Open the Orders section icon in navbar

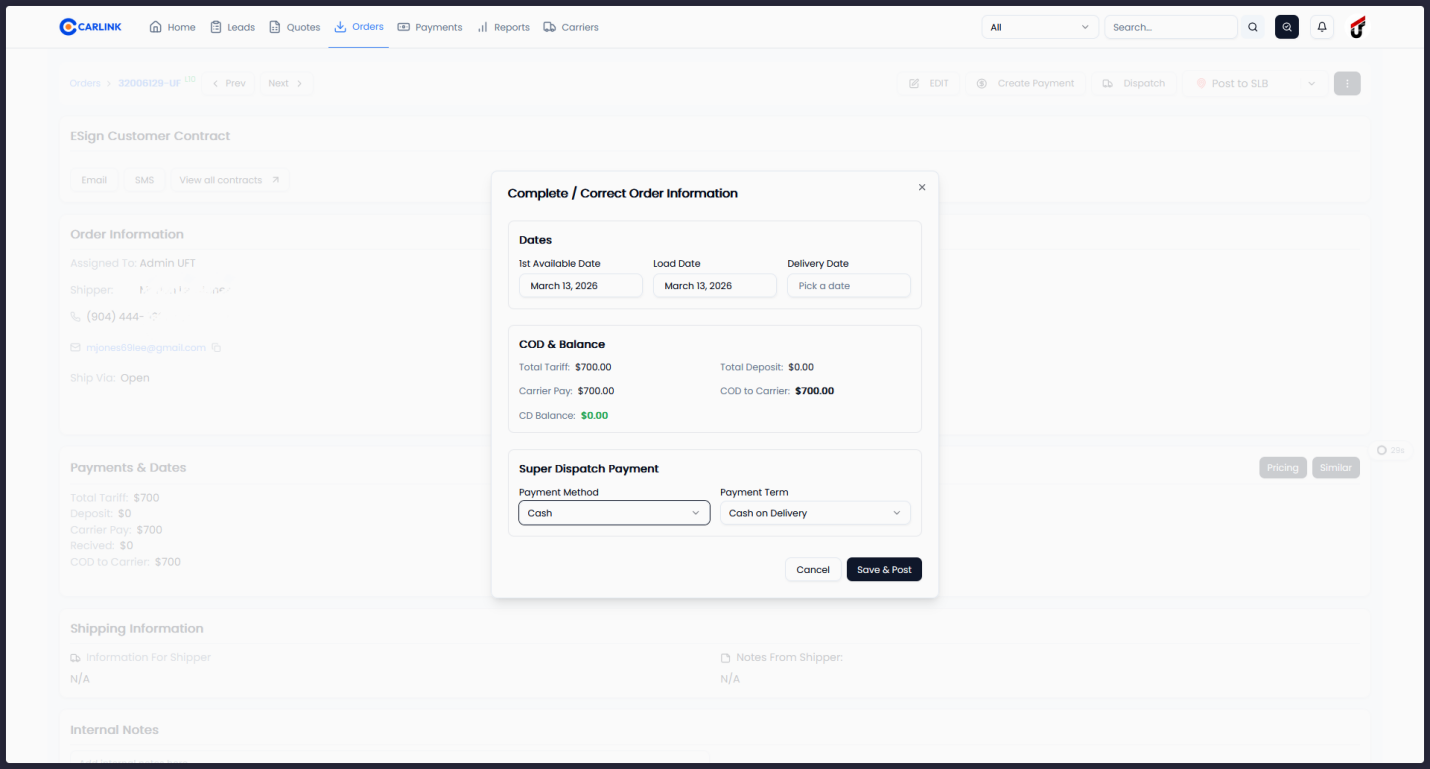(x=340, y=27)
